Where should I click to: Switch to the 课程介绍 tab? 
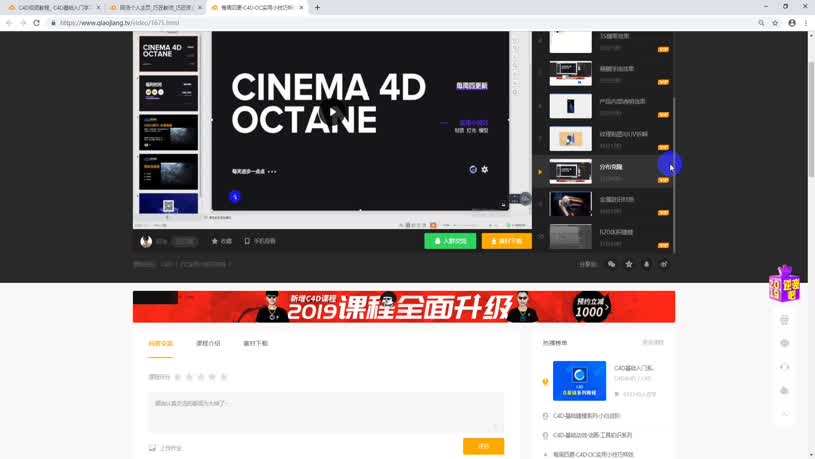[x=208, y=344]
